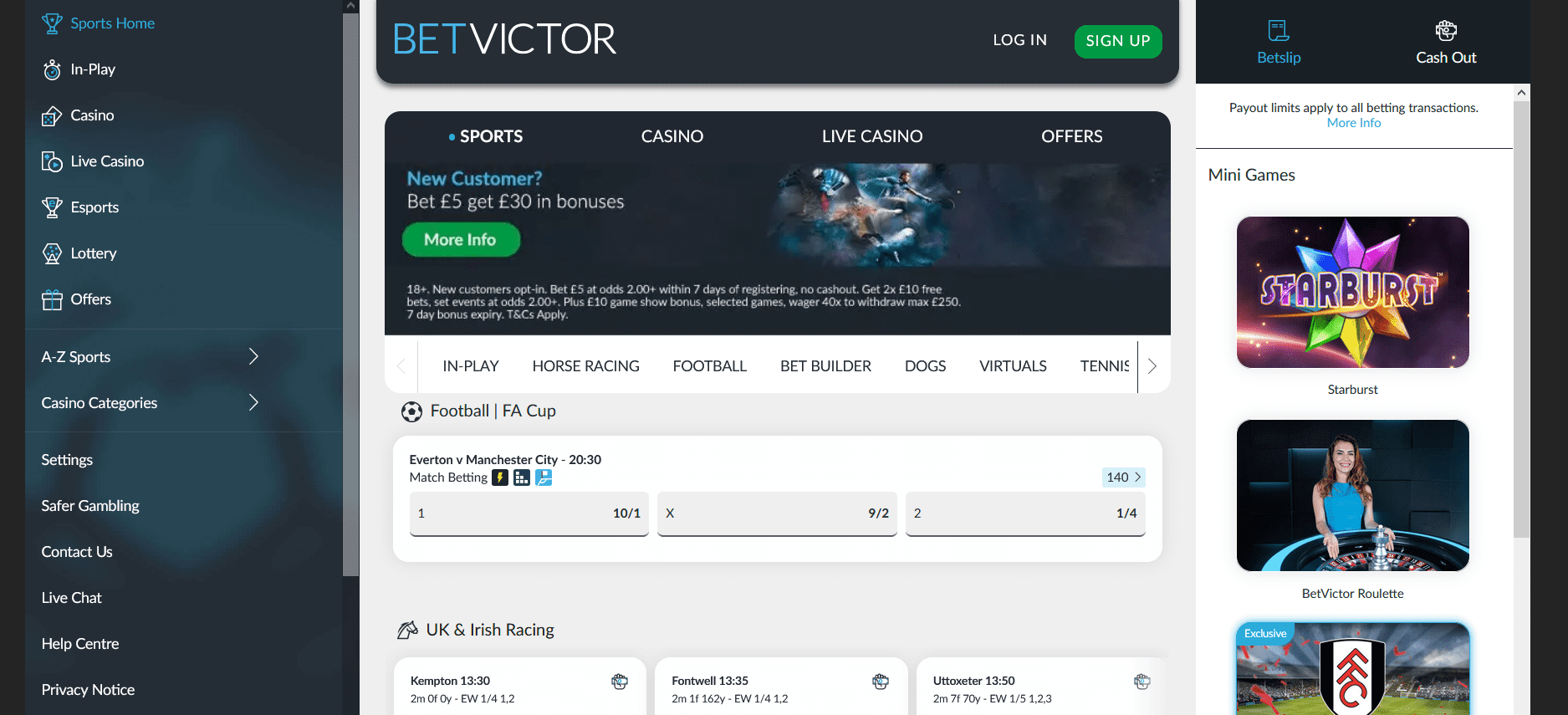Screen dimensions: 1568x715
Task: Open Privacy Notice
Action: 88,690
